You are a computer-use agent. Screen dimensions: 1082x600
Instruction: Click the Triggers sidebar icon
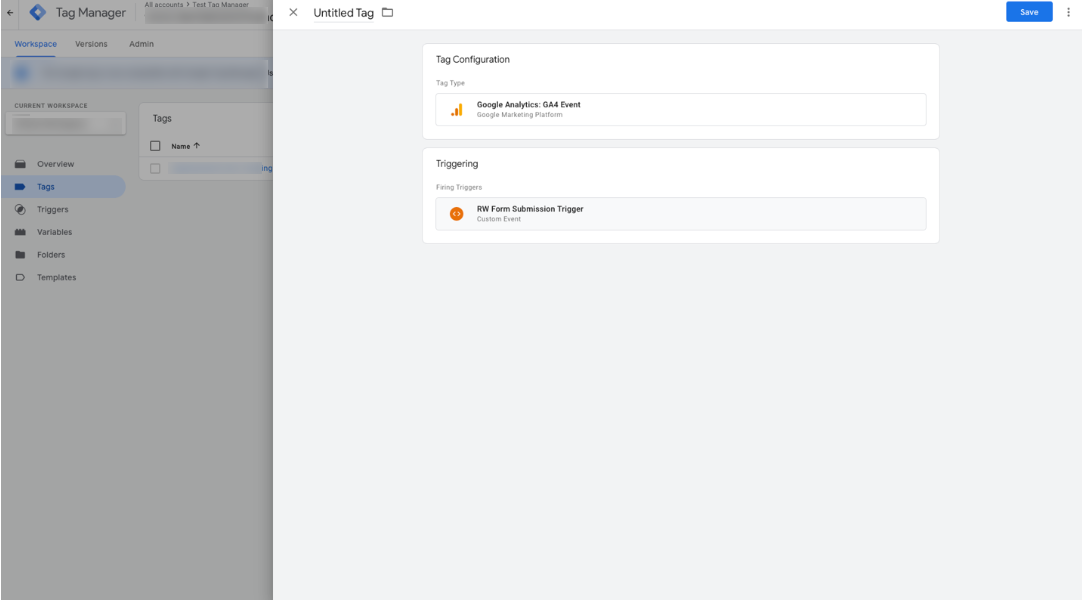(x=20, y=210)
